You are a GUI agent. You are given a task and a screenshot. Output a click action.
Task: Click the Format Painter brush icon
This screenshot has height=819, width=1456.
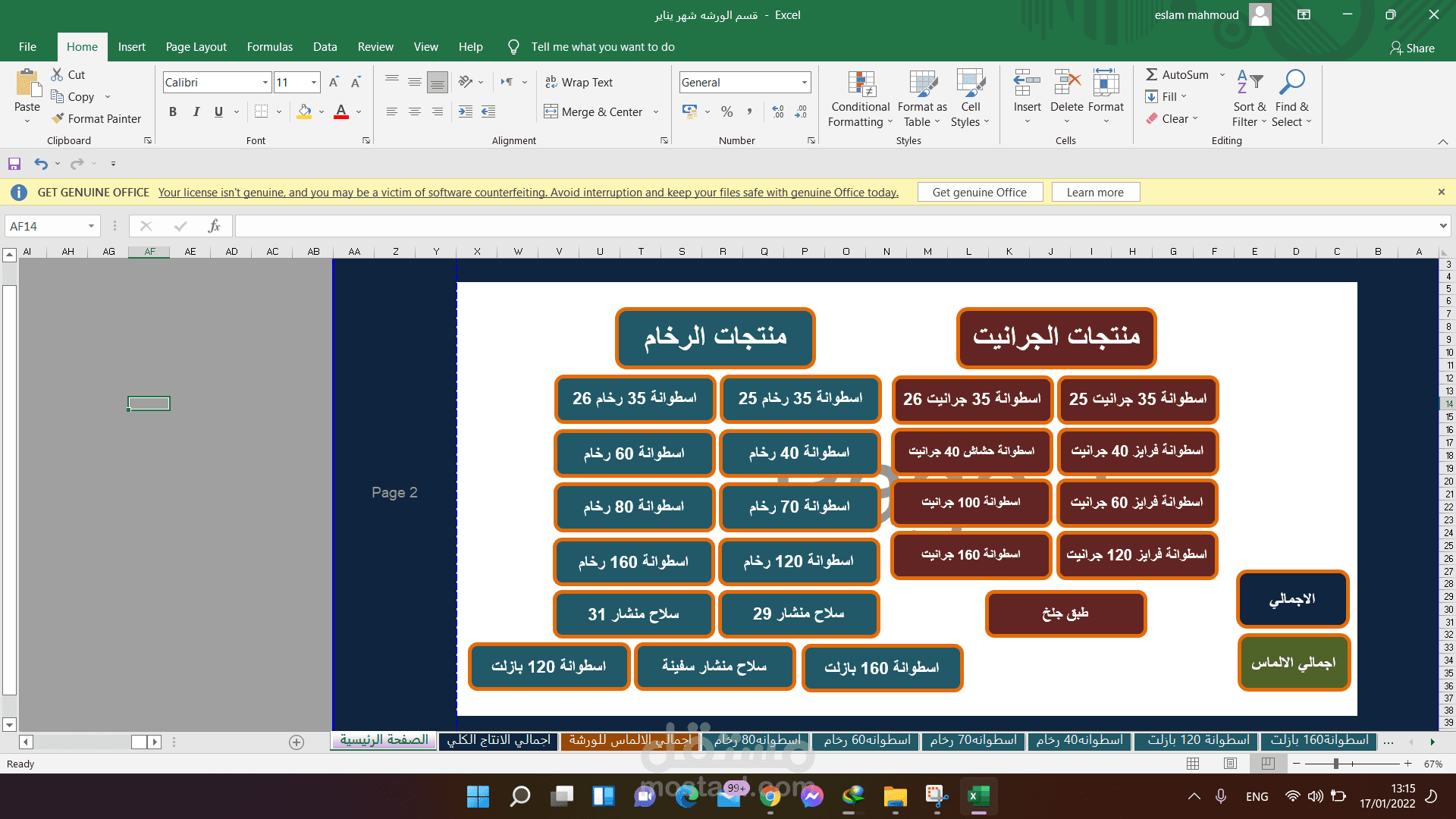58,119
